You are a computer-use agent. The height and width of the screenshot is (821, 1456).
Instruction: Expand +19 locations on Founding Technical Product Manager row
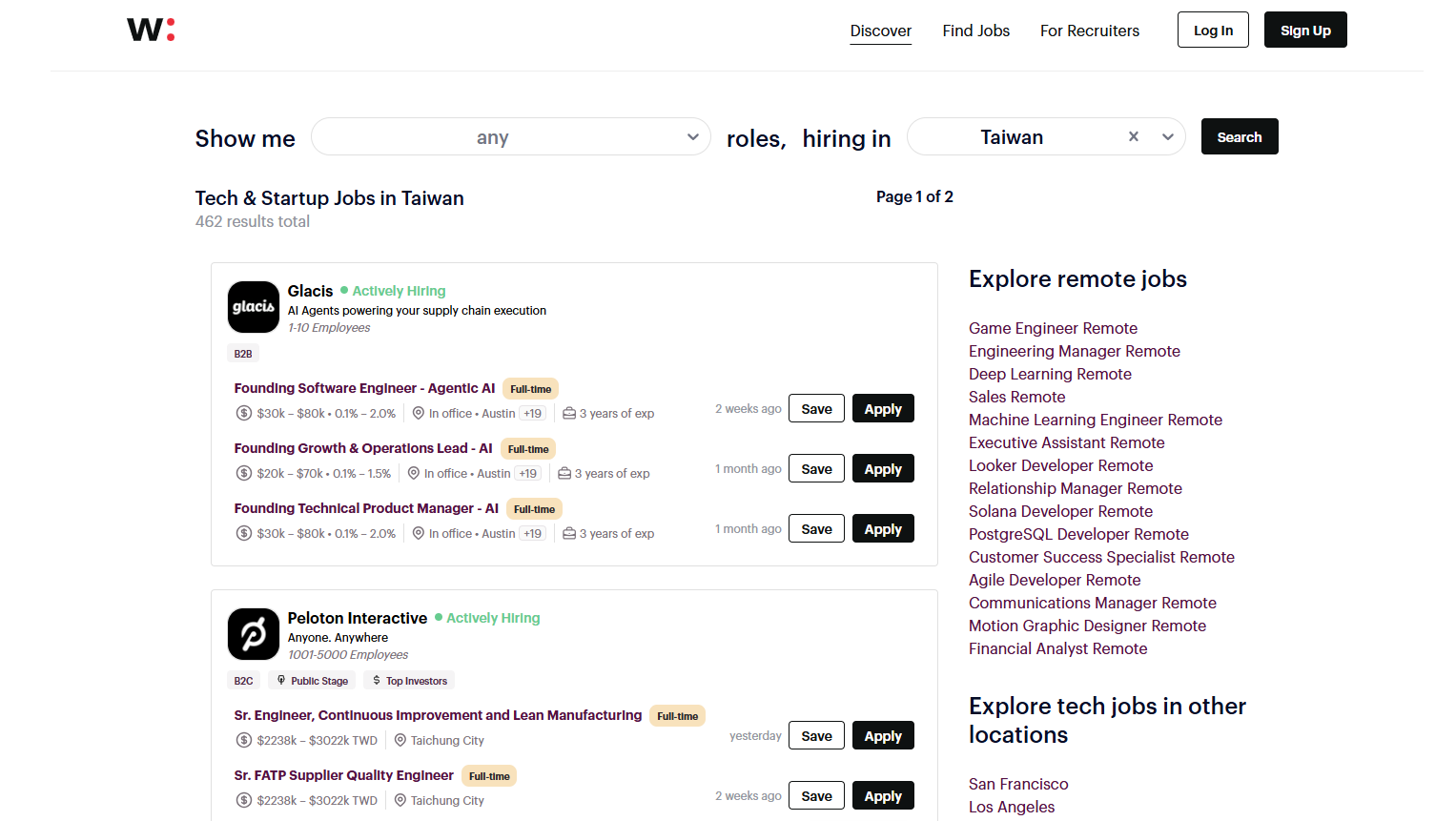click(x=533, y=534)
